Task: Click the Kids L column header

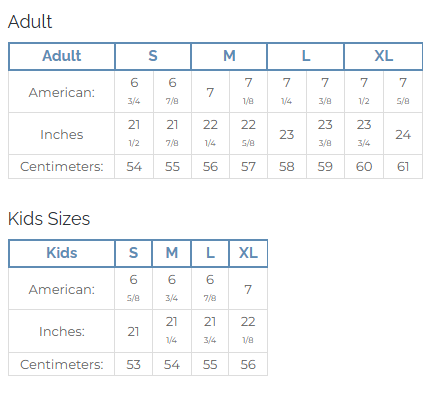Action: 210,253
